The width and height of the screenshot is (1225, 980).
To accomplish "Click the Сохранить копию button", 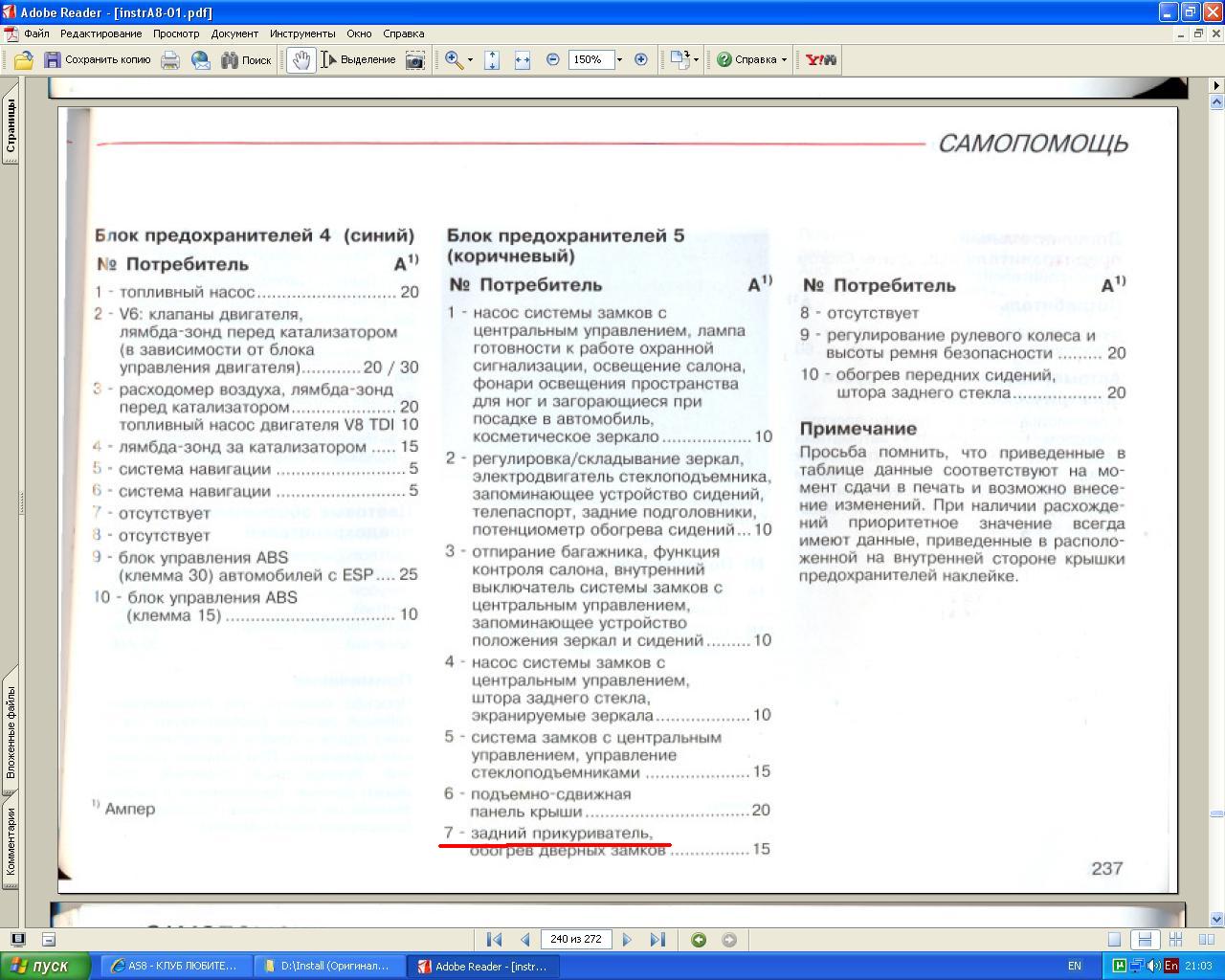I will (97, 59).
